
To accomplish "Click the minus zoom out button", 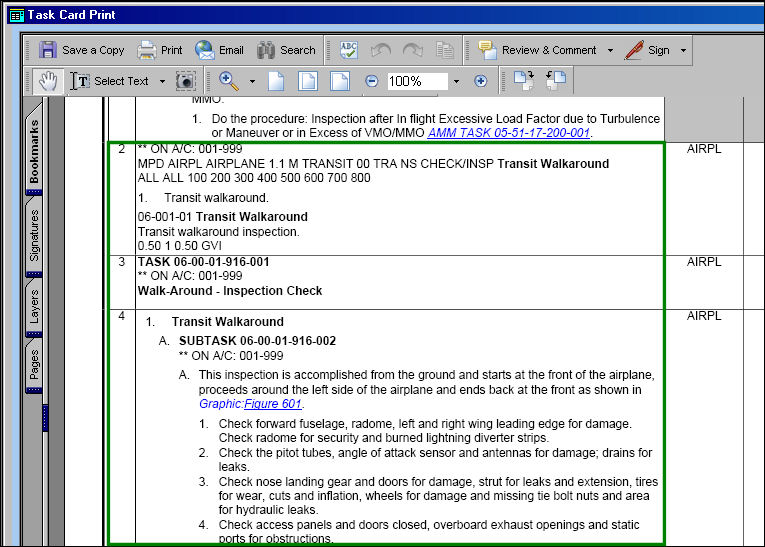I will click(x=371, y=81).
